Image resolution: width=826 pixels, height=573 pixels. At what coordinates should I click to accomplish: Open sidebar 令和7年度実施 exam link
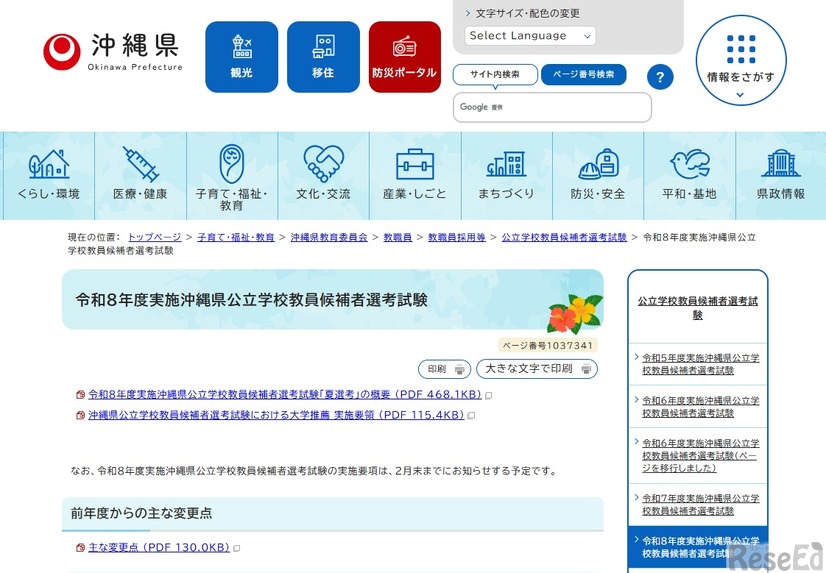pos(701,505)
